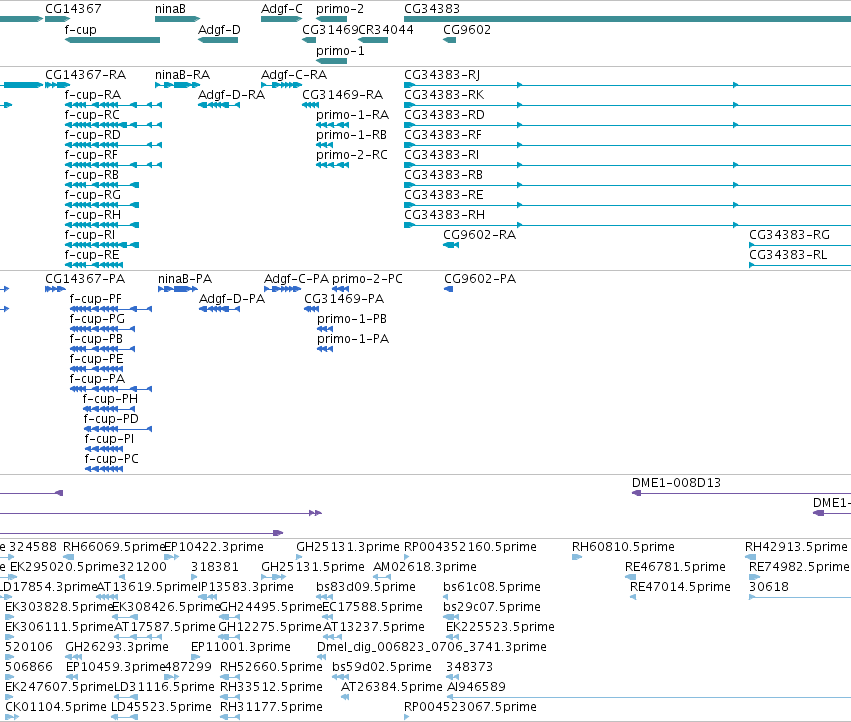Click protein f-cup-PF
851x722 pixels.
tap(96, 299)
